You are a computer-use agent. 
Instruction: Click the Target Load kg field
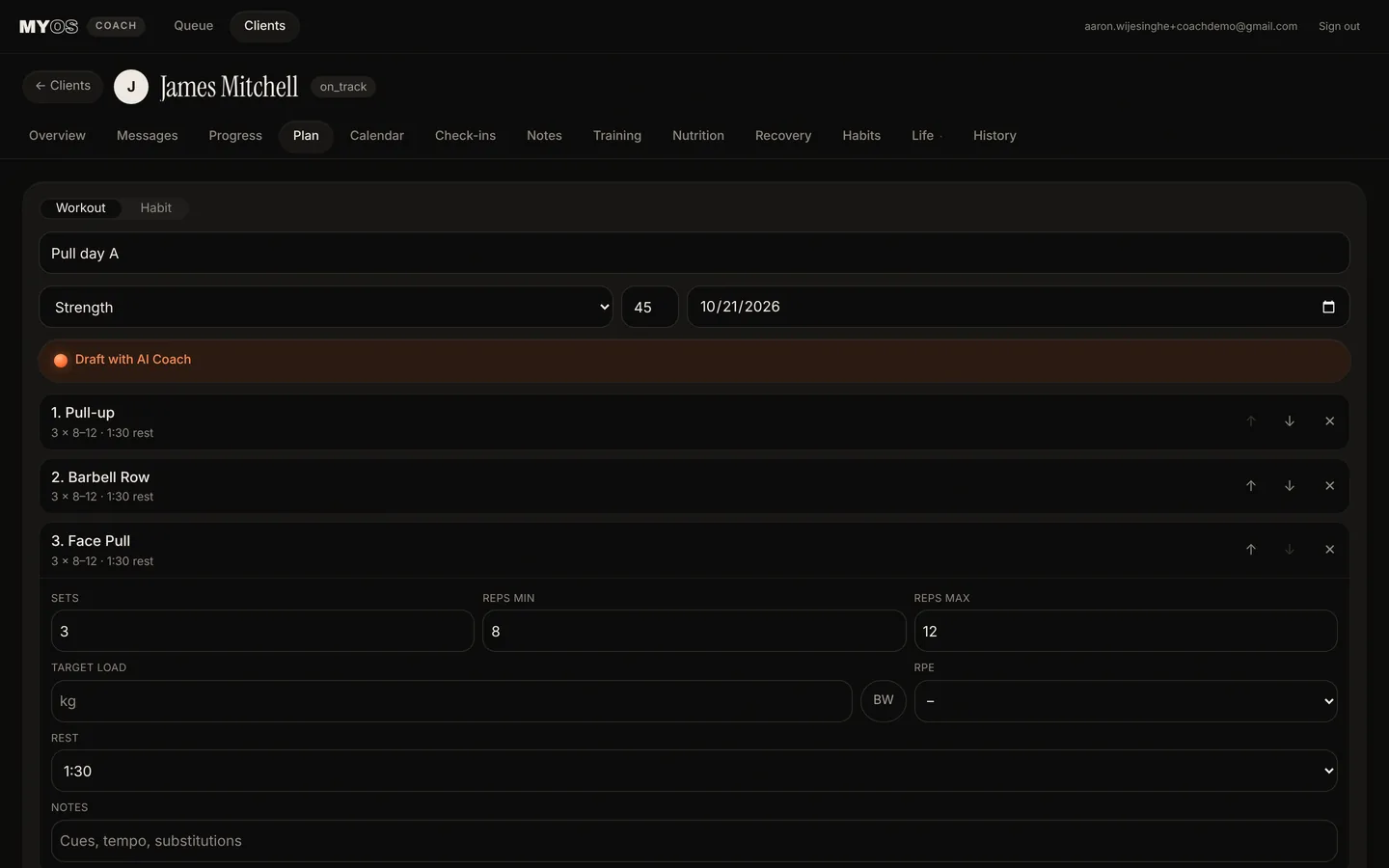coord(451,701)
